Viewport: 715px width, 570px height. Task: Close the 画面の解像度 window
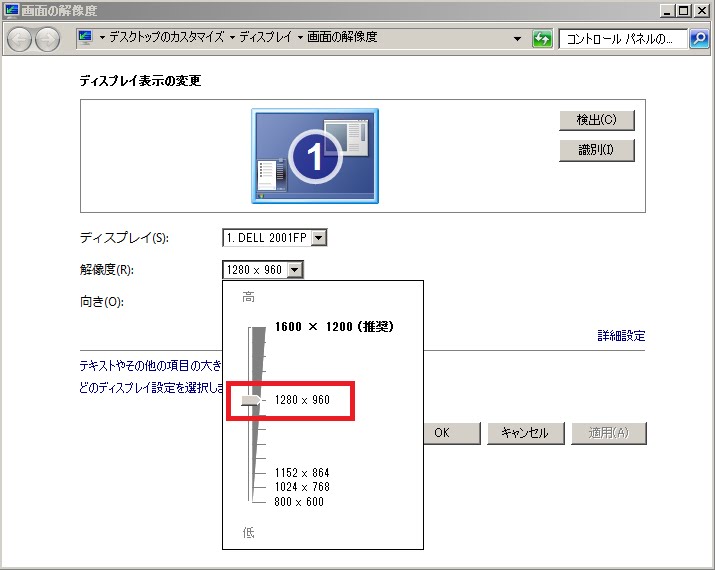701,10
